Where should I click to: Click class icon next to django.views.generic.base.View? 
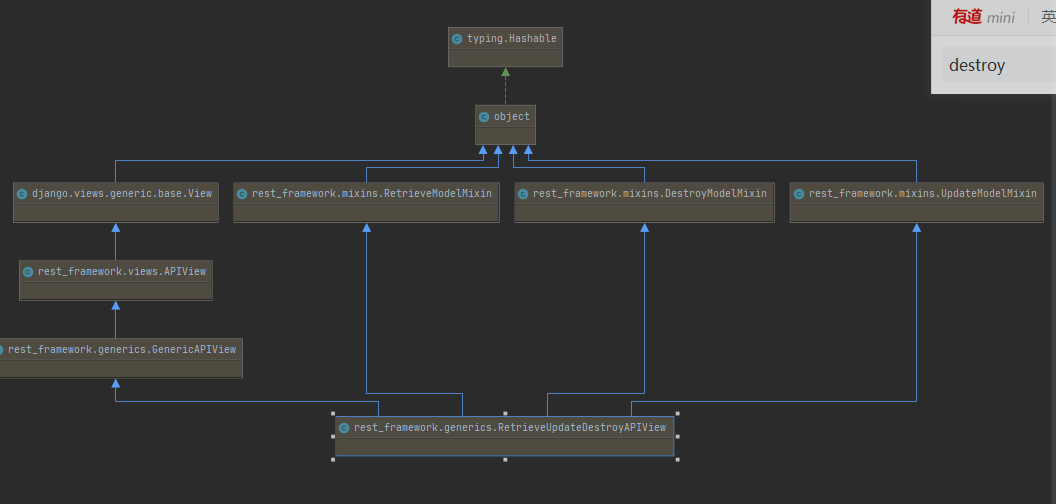click(22, 194)
